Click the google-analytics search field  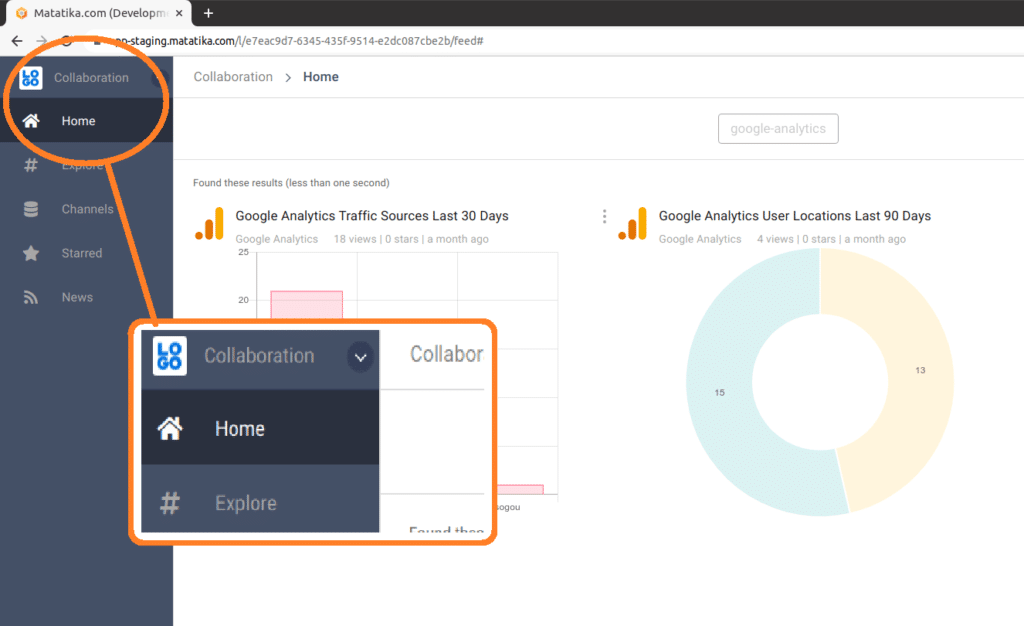[778, 129]
